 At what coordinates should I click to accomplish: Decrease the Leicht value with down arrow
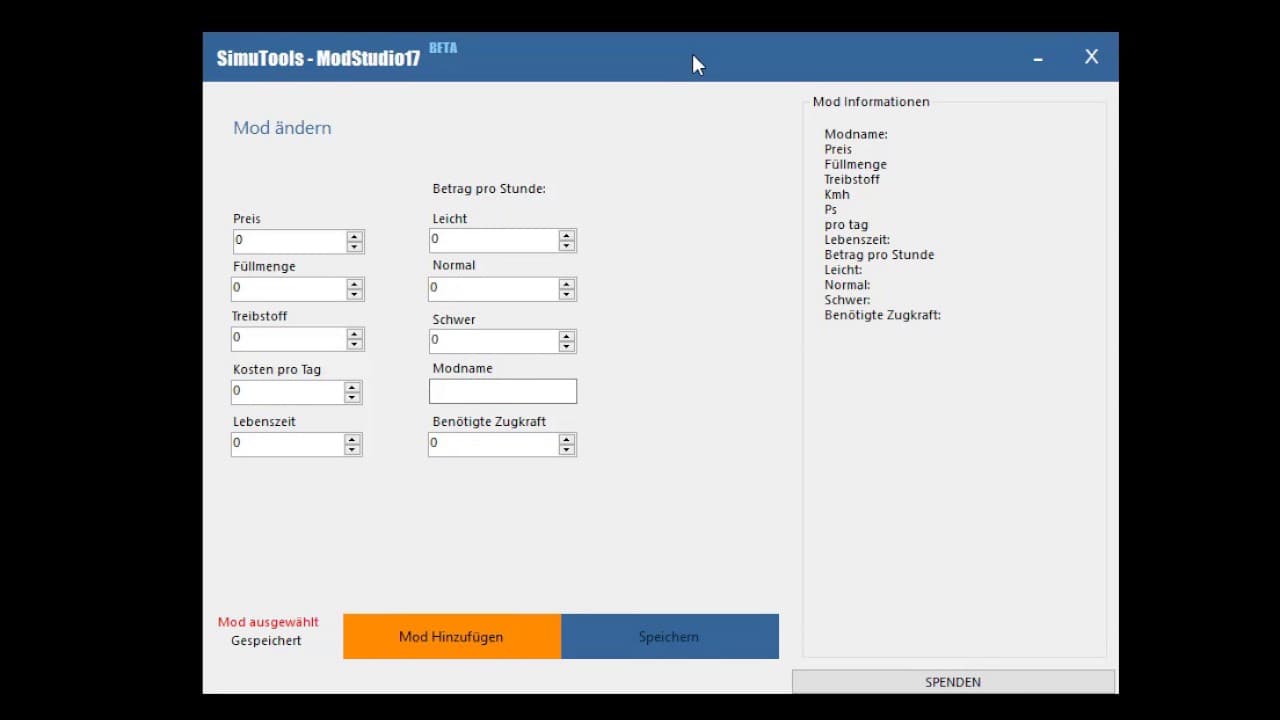click(x=567, y=246)
